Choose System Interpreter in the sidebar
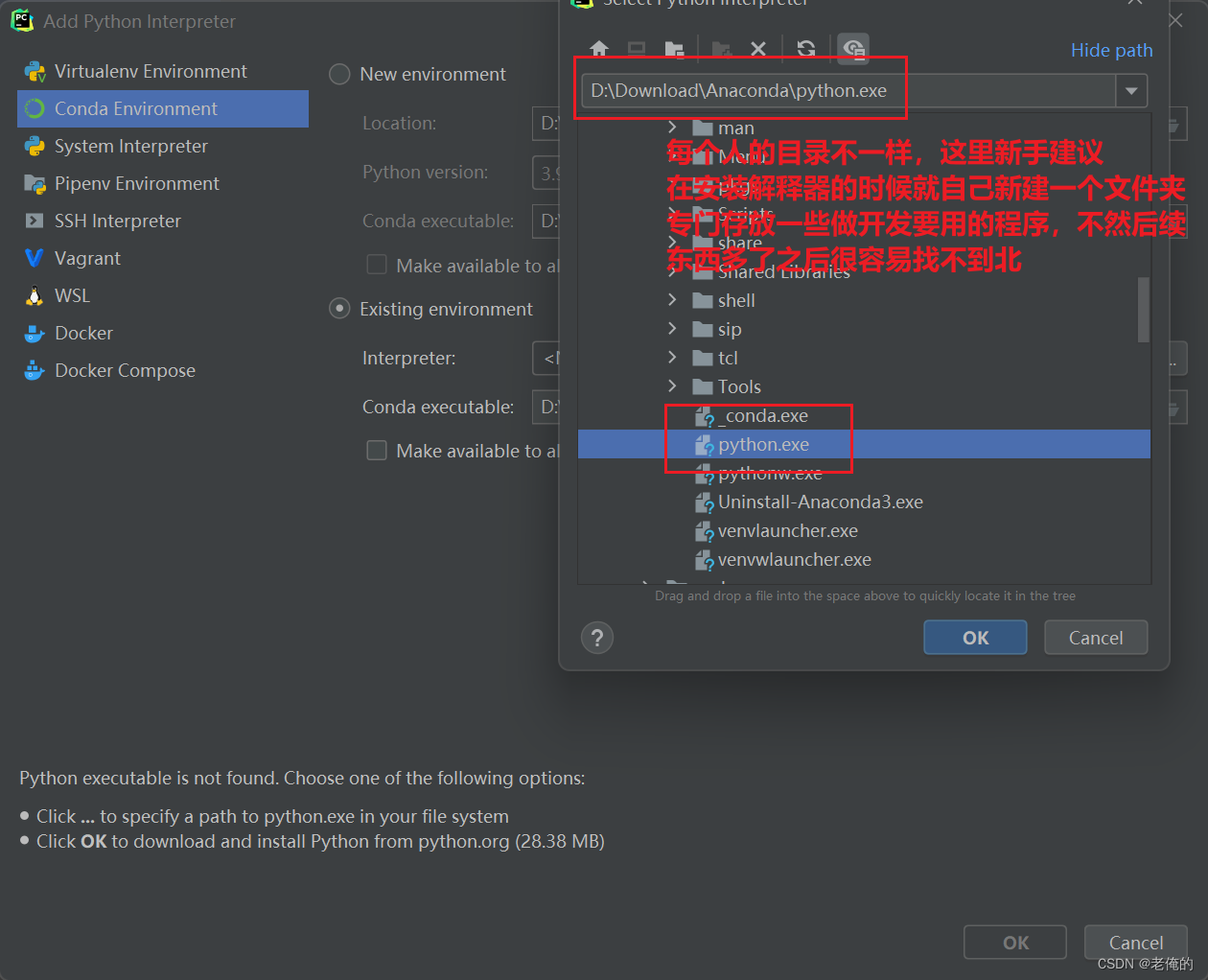Screen dimensions: 1208x980 pyautogui.click(x=163, y=147)
